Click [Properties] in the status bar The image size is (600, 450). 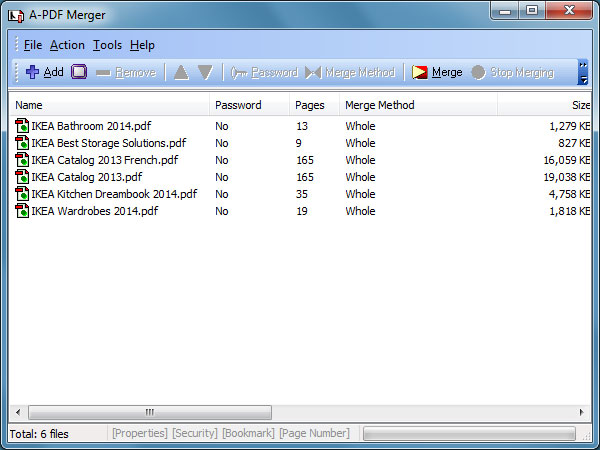pyautogui.click(x=140, y=434)
